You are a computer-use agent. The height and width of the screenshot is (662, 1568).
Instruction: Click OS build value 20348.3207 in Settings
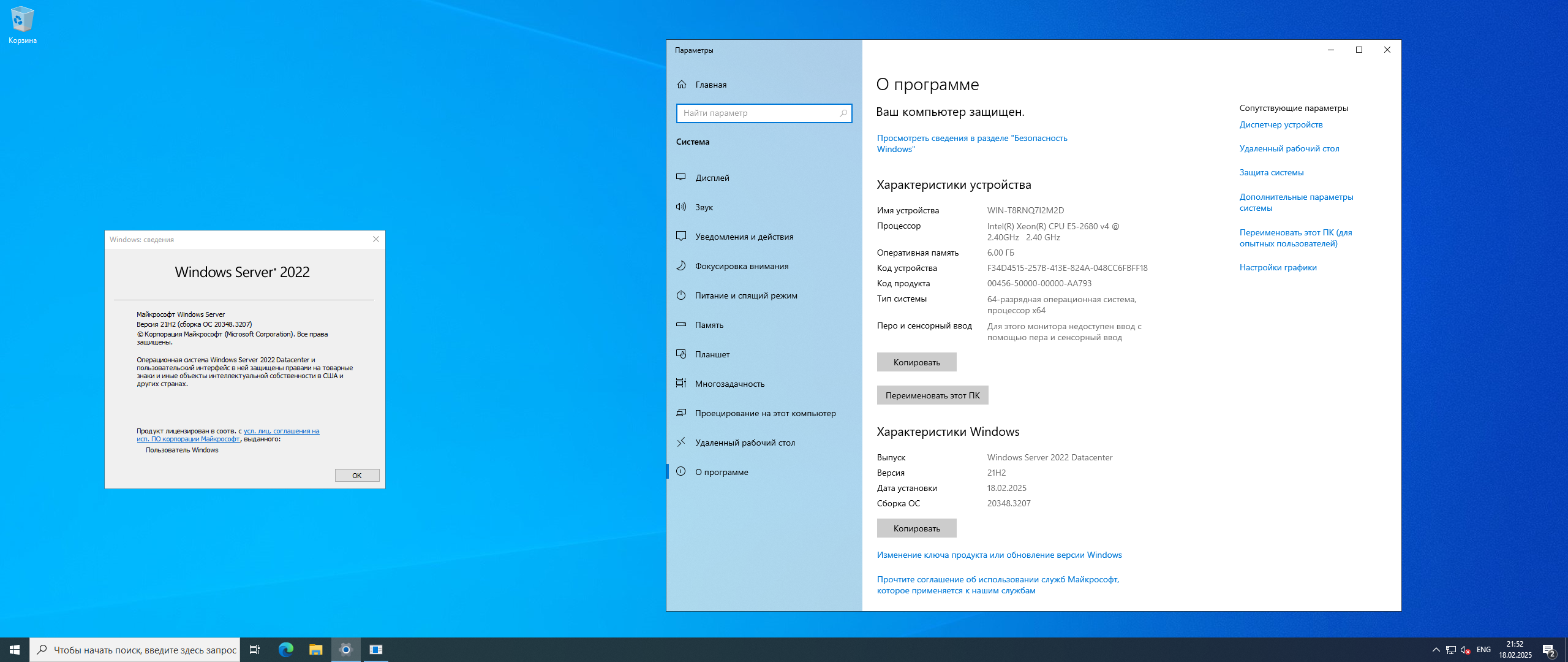coord(1008,503)
